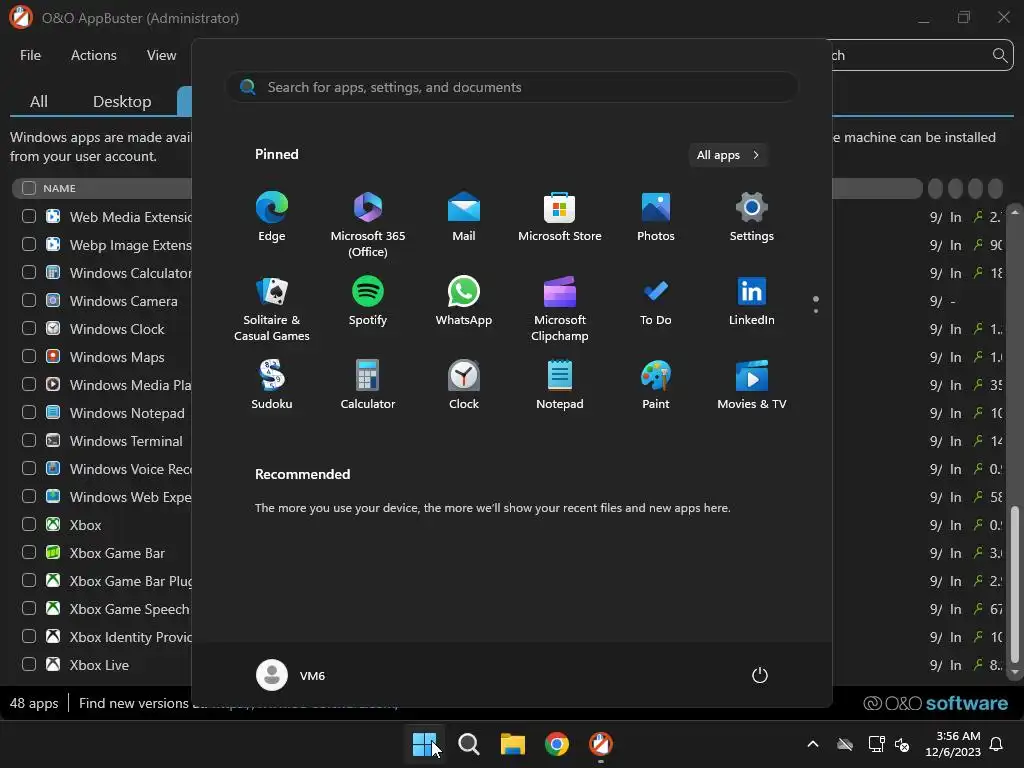
Task: Click the AppBuster app list scrollbar
Action: tap(1014, 584)
